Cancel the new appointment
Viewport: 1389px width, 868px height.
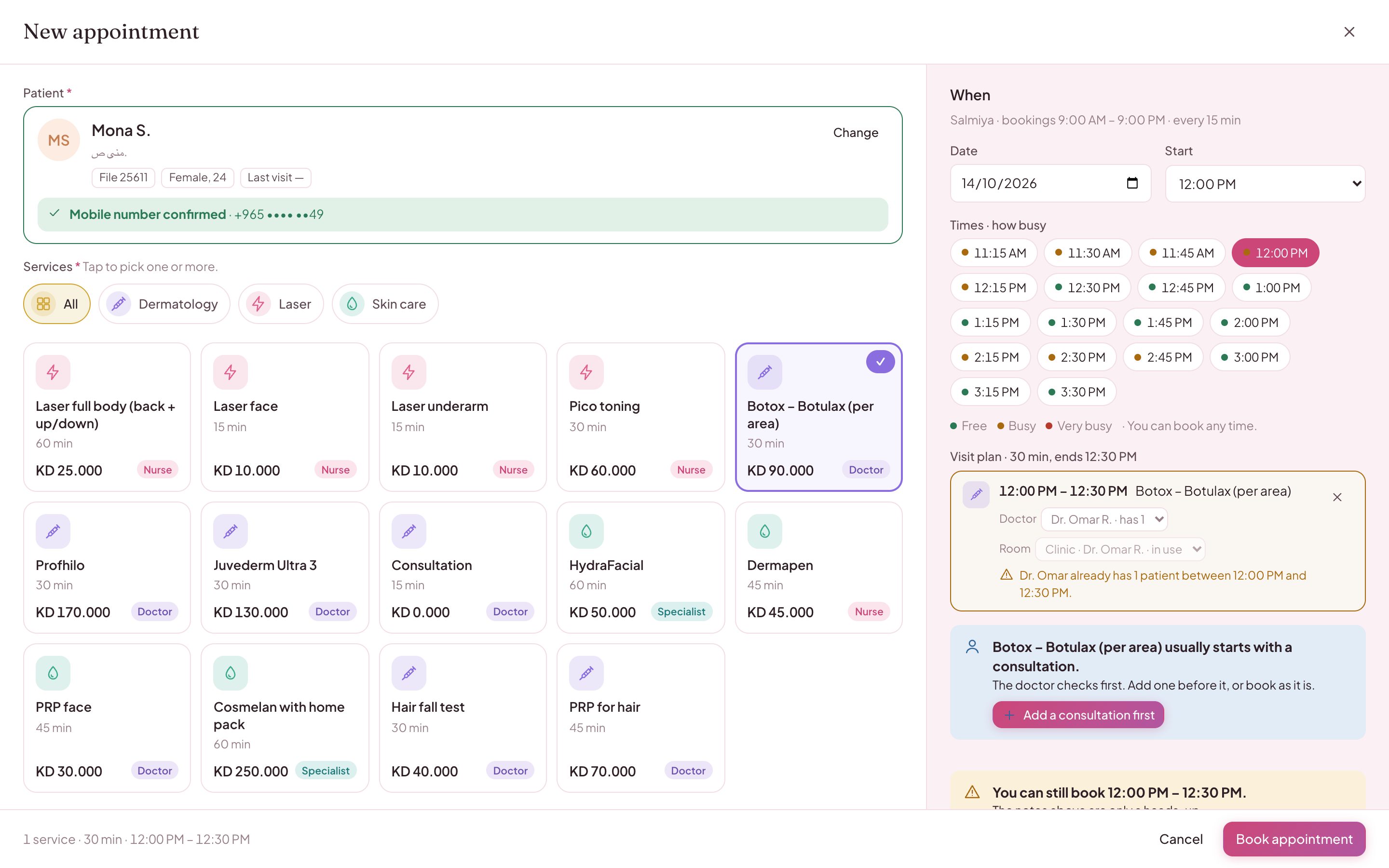pyautogui.click(x=1181, y=839)
